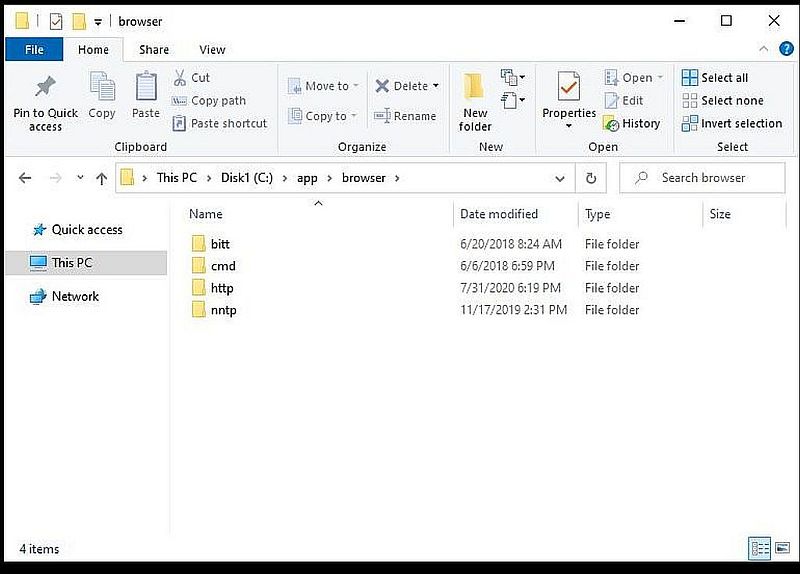Sort by the Size column header
Viewport: 800px width, 574px height.
tap(720, 214)
